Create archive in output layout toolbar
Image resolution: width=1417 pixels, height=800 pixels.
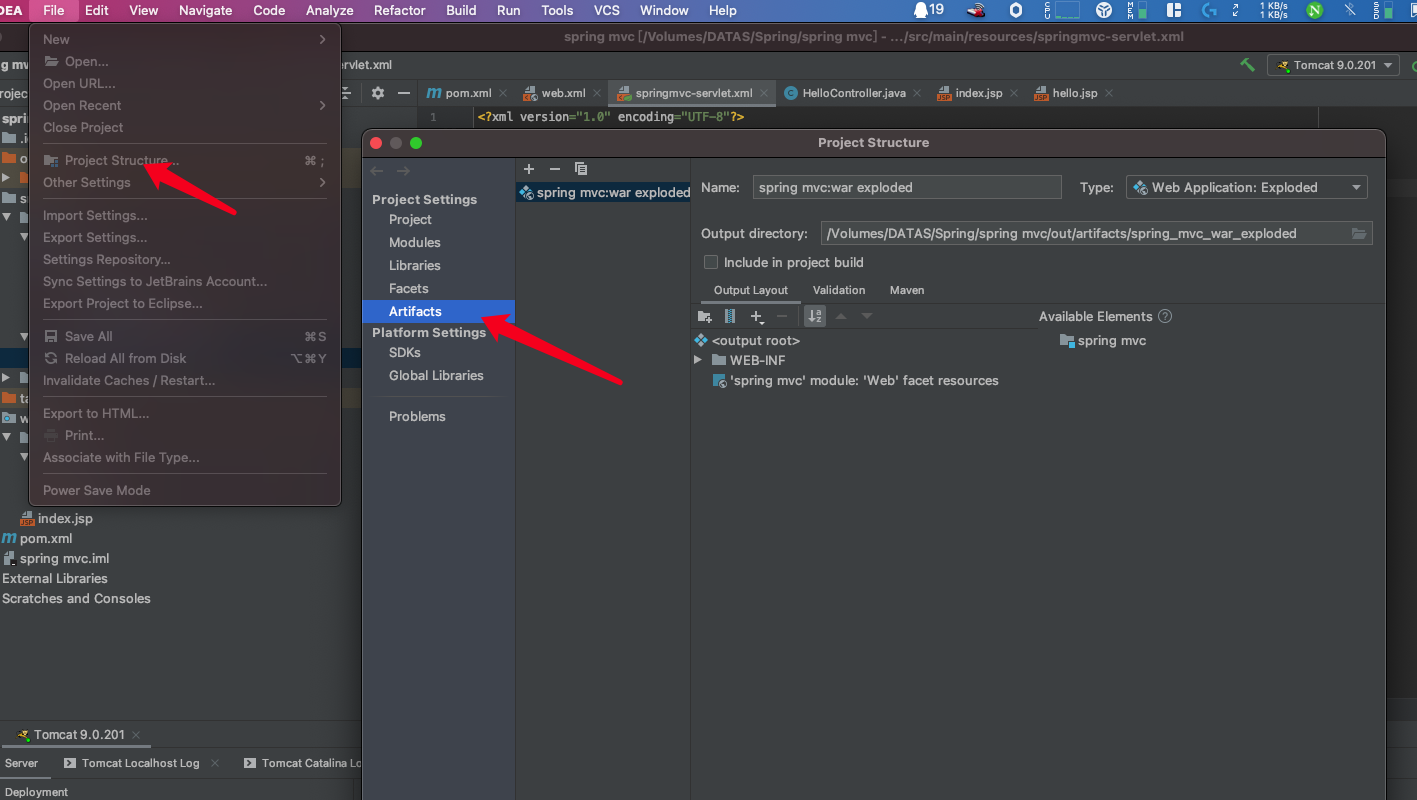(x=730, y=316)
